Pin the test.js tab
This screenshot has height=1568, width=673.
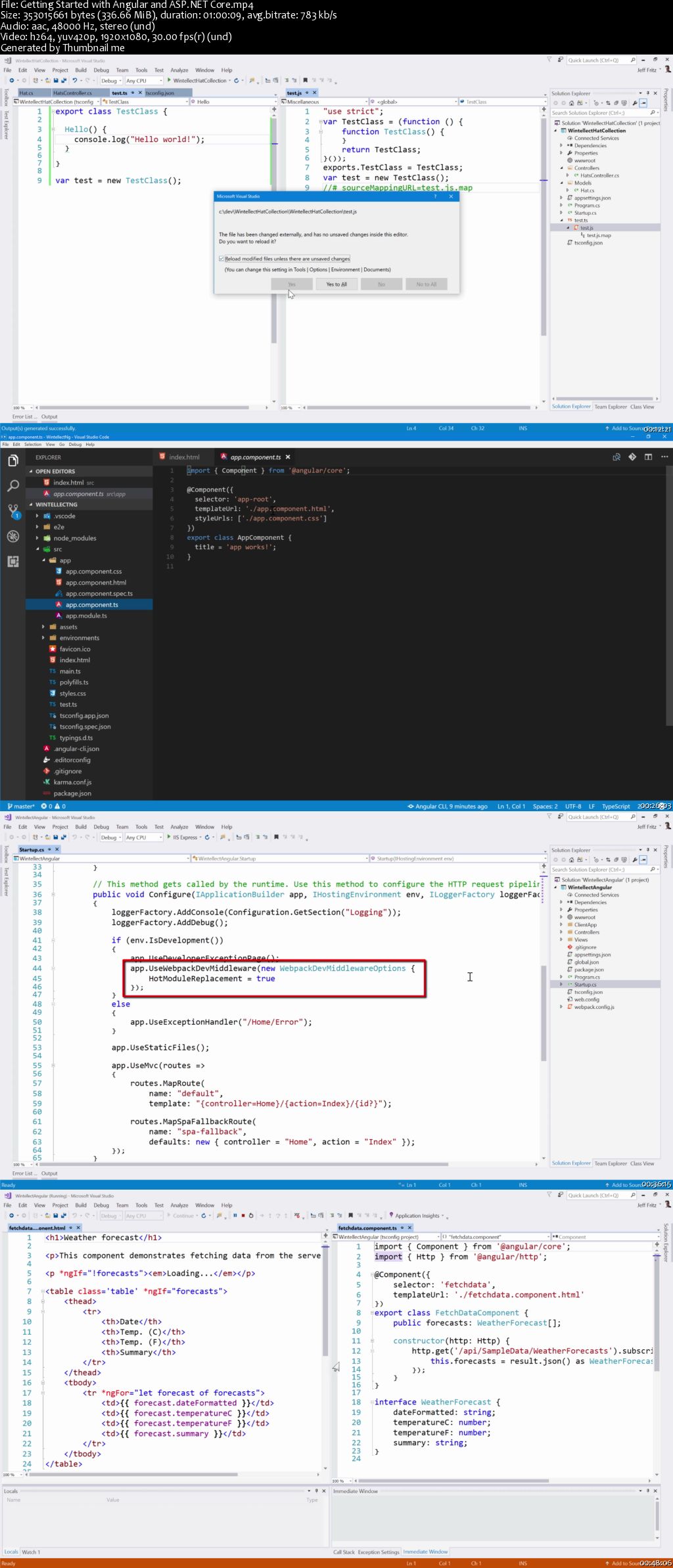click(x=307, y=93)
